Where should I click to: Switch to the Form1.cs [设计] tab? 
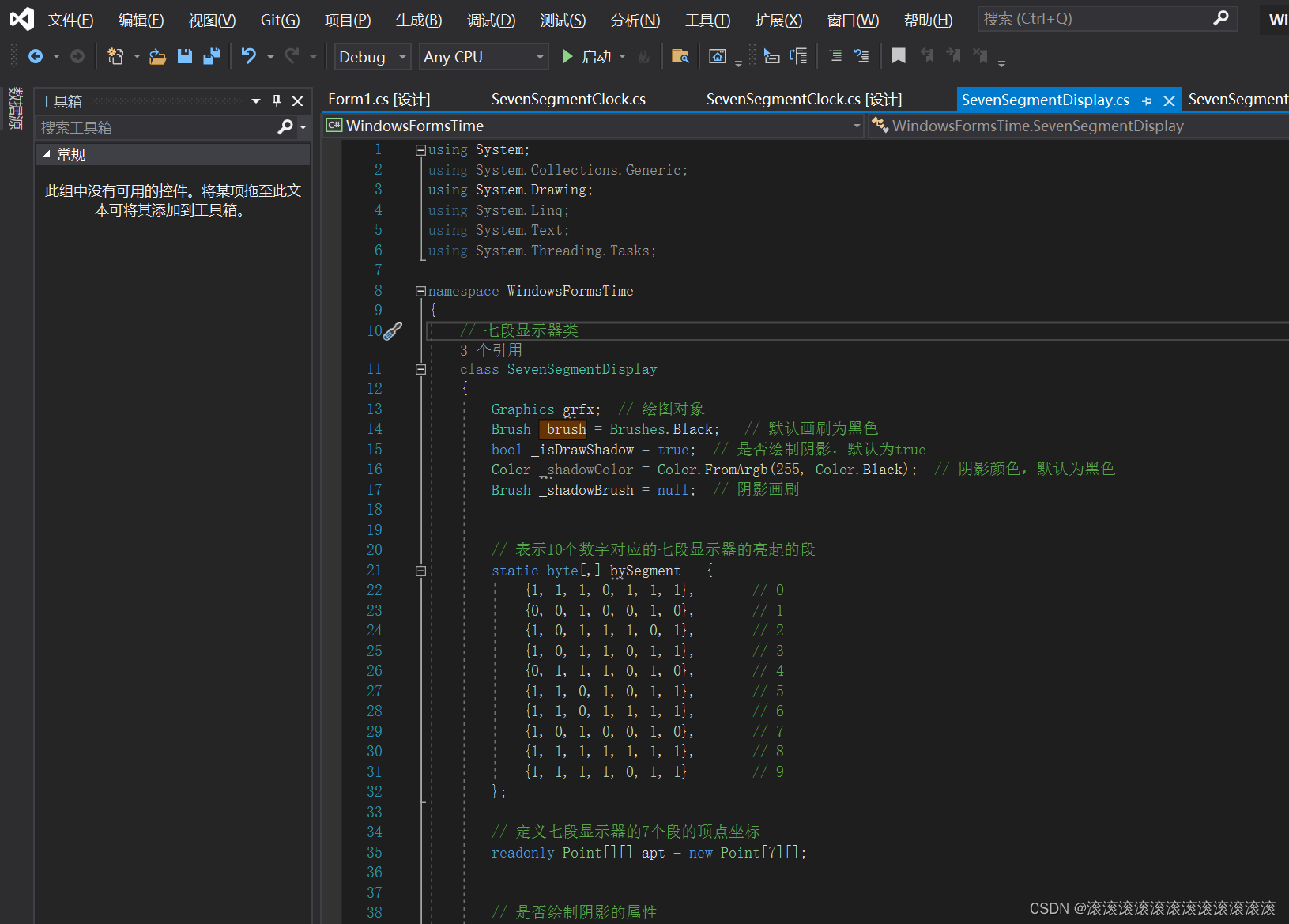point(377,99)
